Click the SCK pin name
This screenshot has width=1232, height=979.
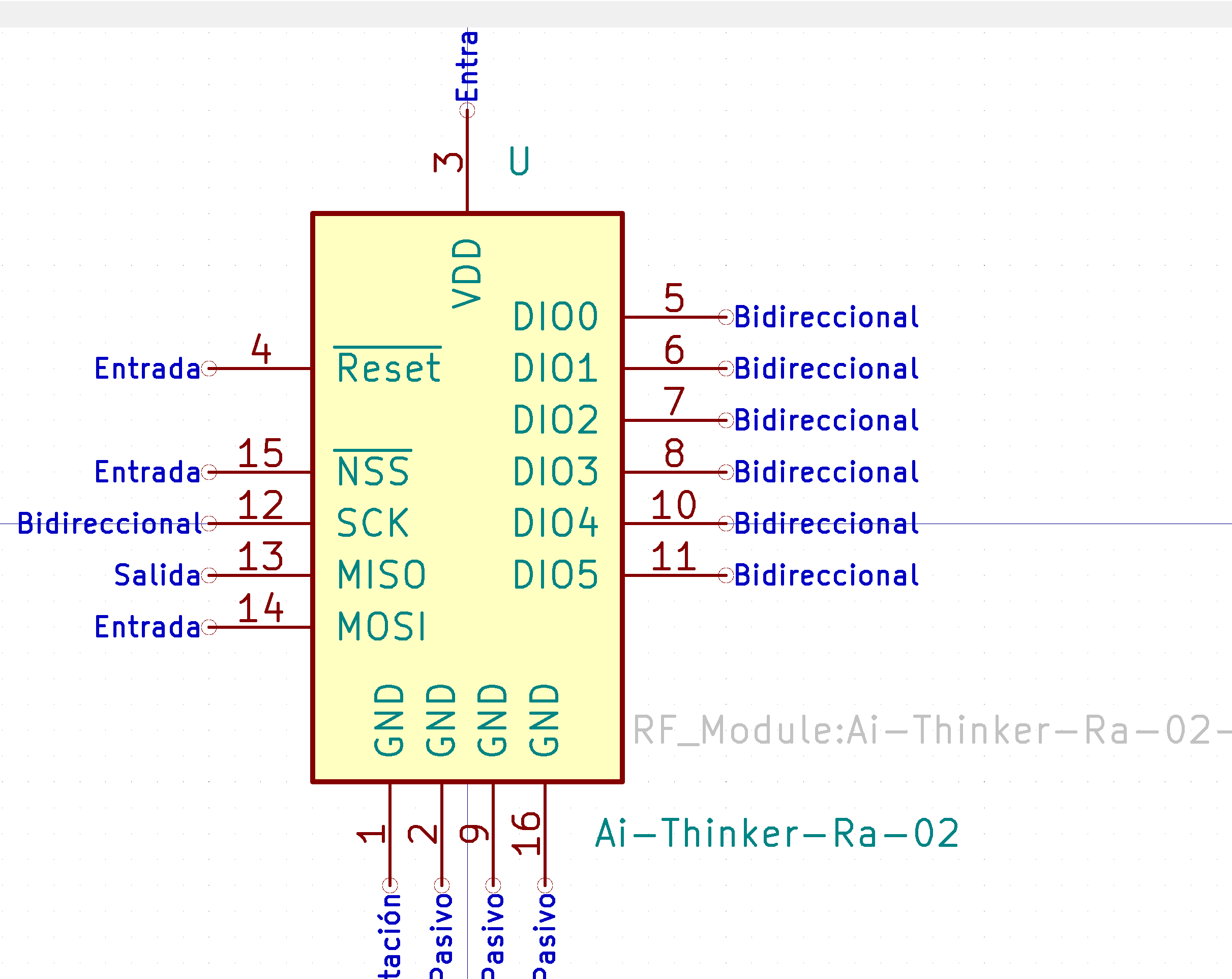click(373, 523)
